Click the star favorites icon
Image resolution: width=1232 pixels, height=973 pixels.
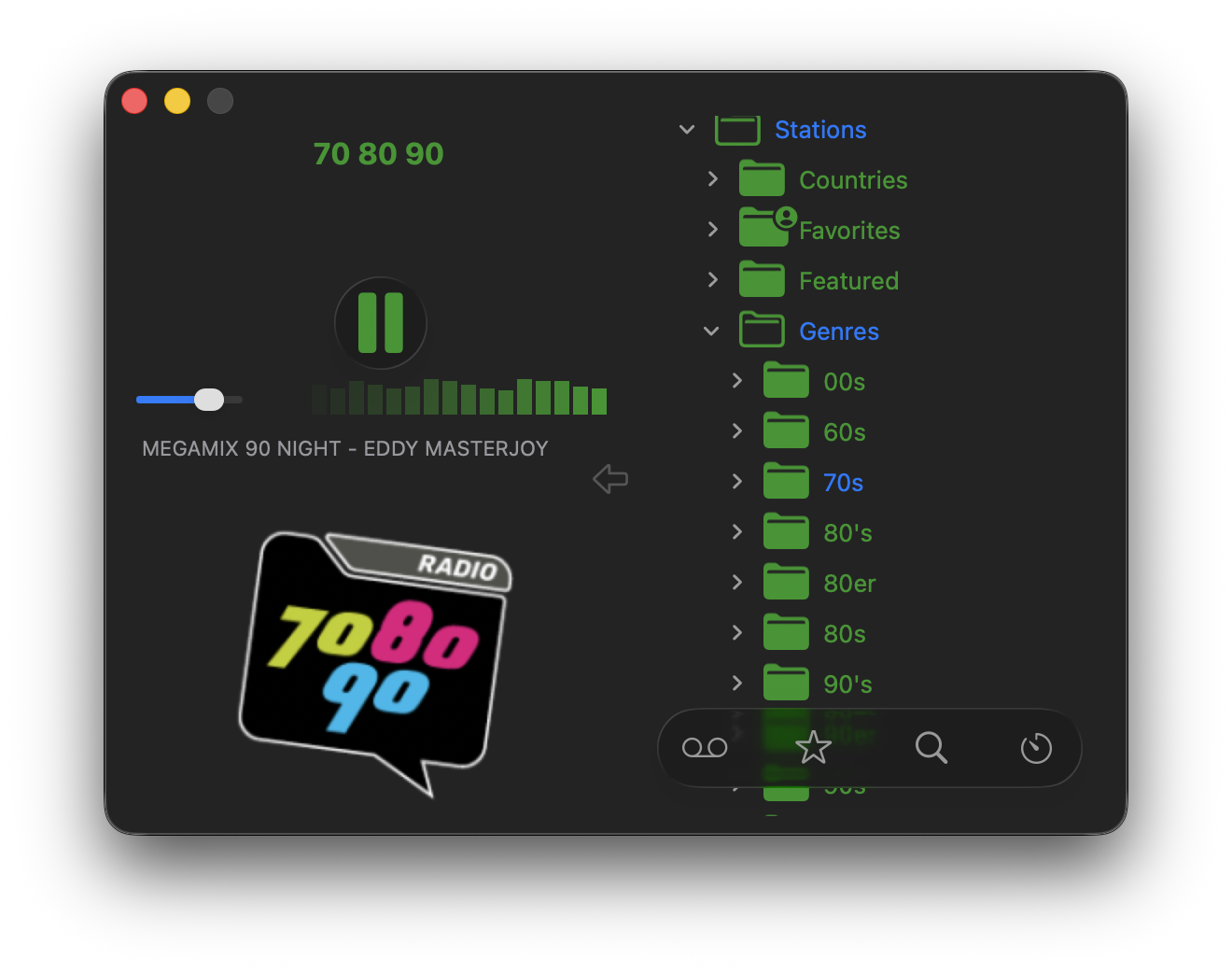coord(813,748)
